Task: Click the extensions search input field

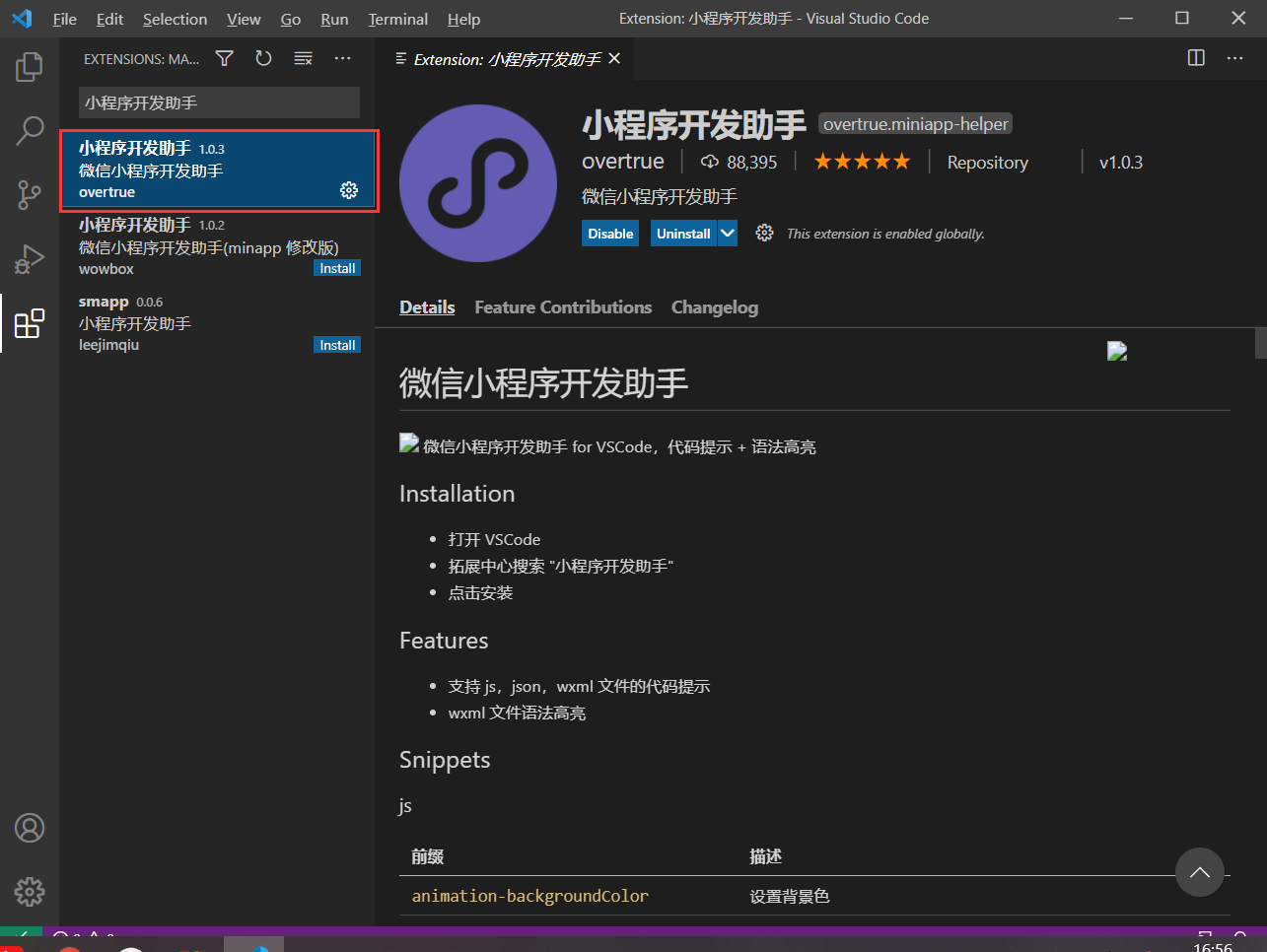Action: (219, 102)
